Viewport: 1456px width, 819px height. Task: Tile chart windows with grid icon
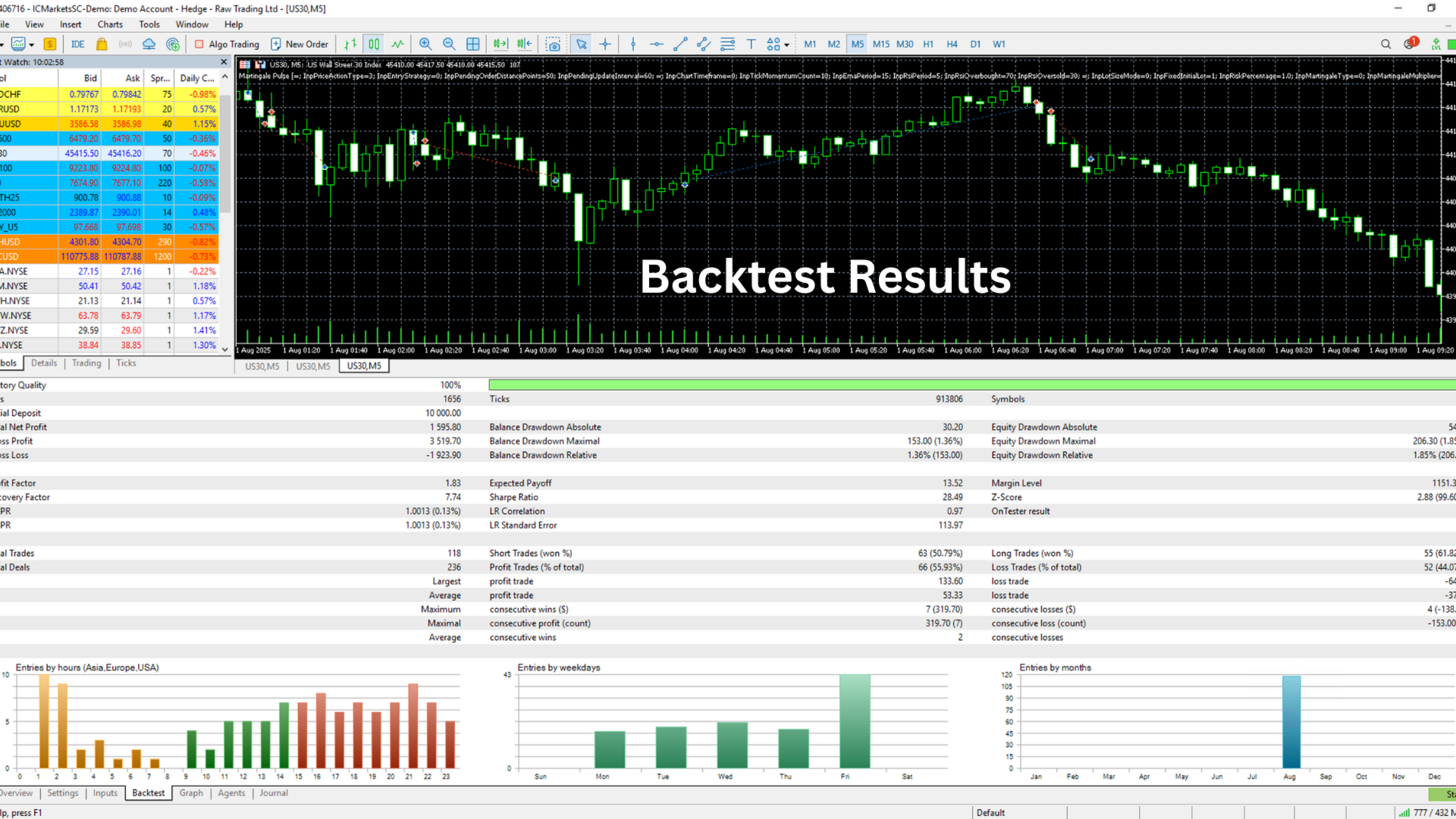(x=473, y=44)
